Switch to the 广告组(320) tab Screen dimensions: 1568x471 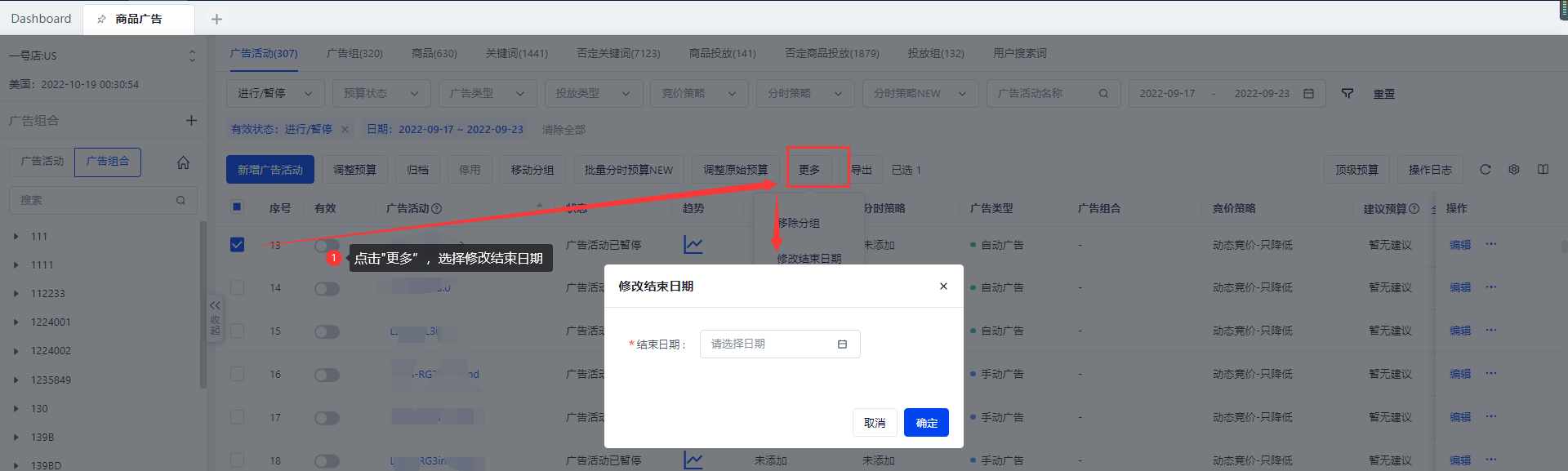[354, 53]
